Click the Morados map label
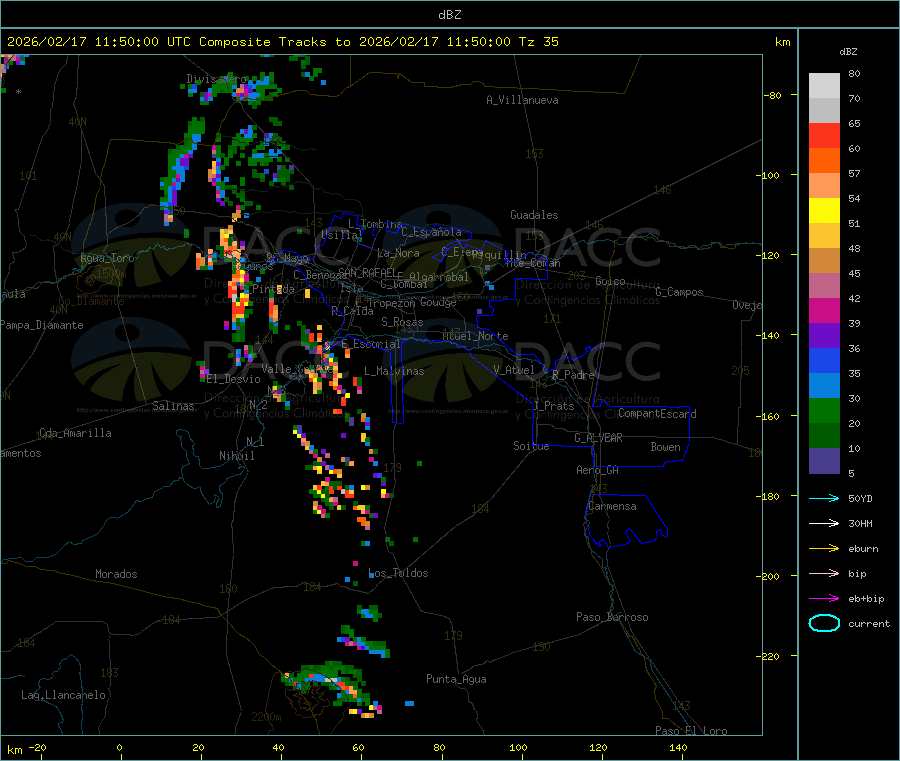The image size is (900, 761). (x=116, y=574)
